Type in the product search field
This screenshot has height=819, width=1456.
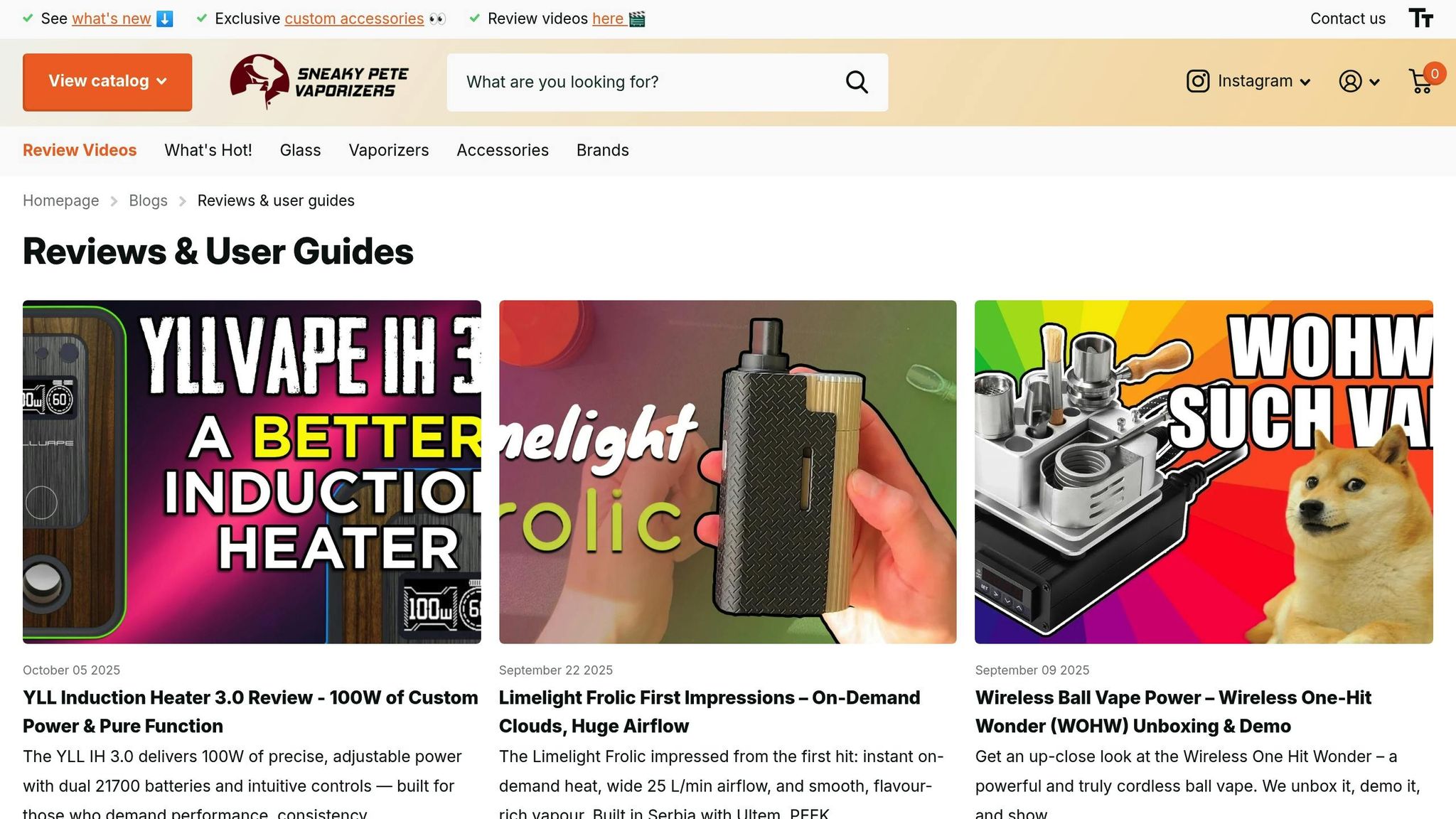click(x=640, y=82)
